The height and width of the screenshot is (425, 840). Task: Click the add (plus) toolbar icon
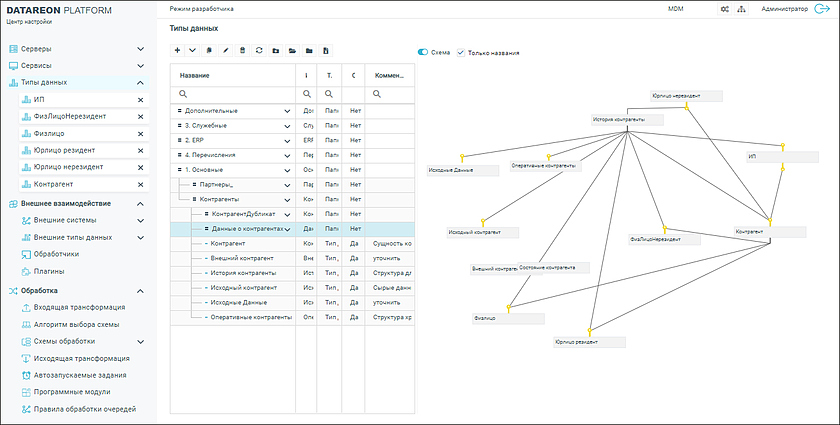[x=177, y=50]
